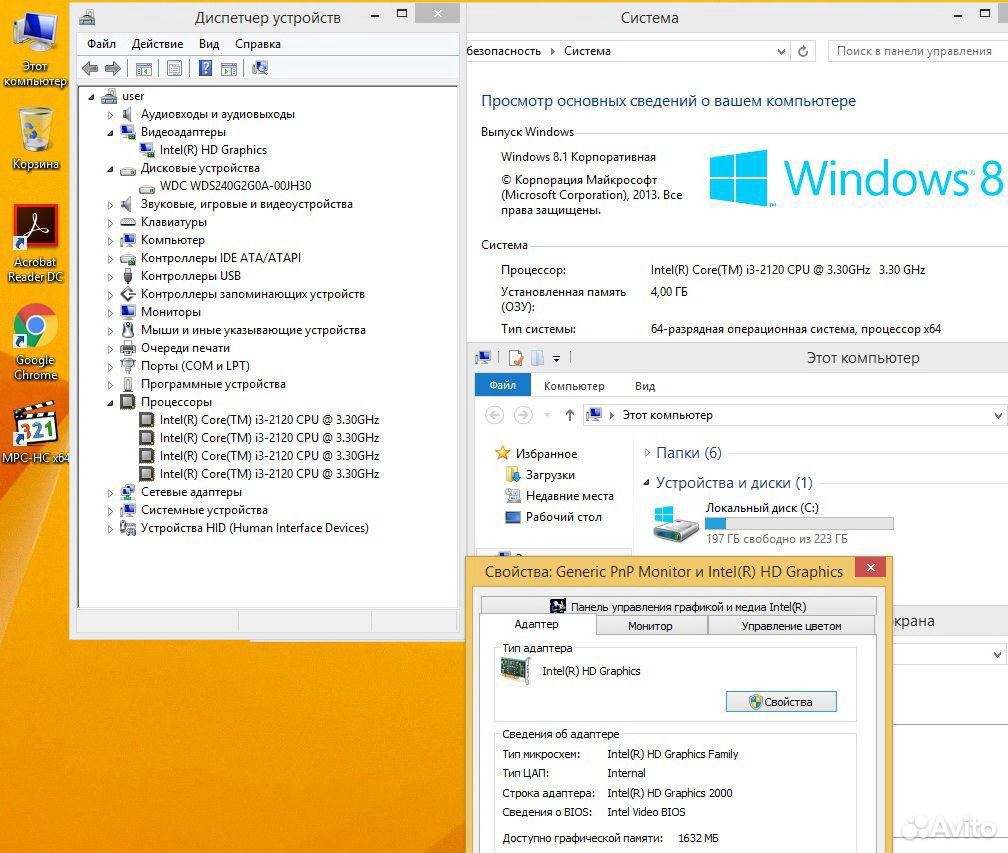Expand the Мониторы node

pyautogui.click(x=110, y=312)
